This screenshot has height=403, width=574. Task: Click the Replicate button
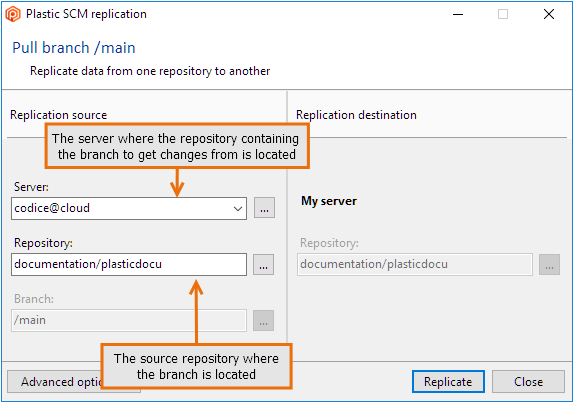(448, 382)
